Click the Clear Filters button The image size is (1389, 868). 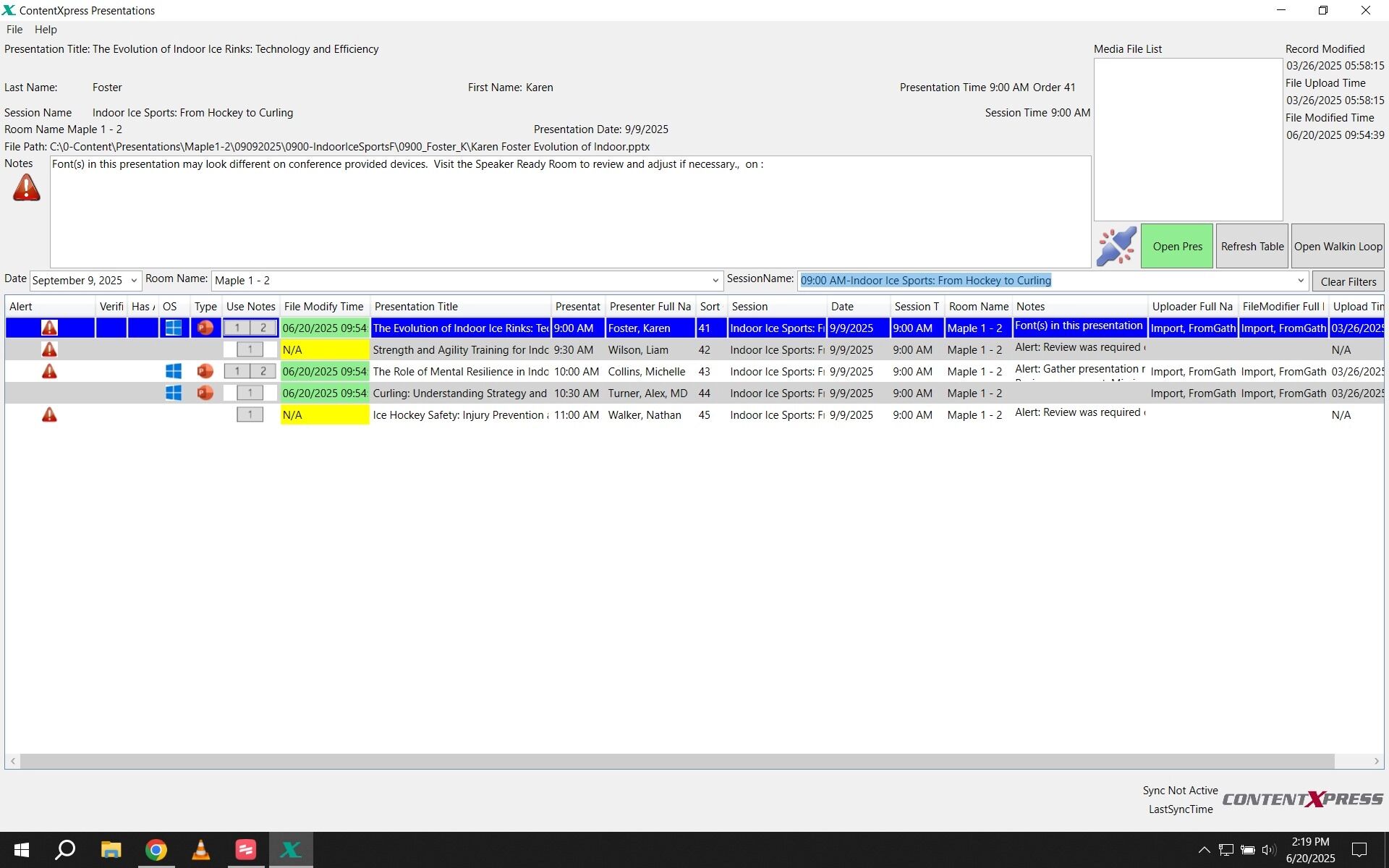coord(1348,281)
